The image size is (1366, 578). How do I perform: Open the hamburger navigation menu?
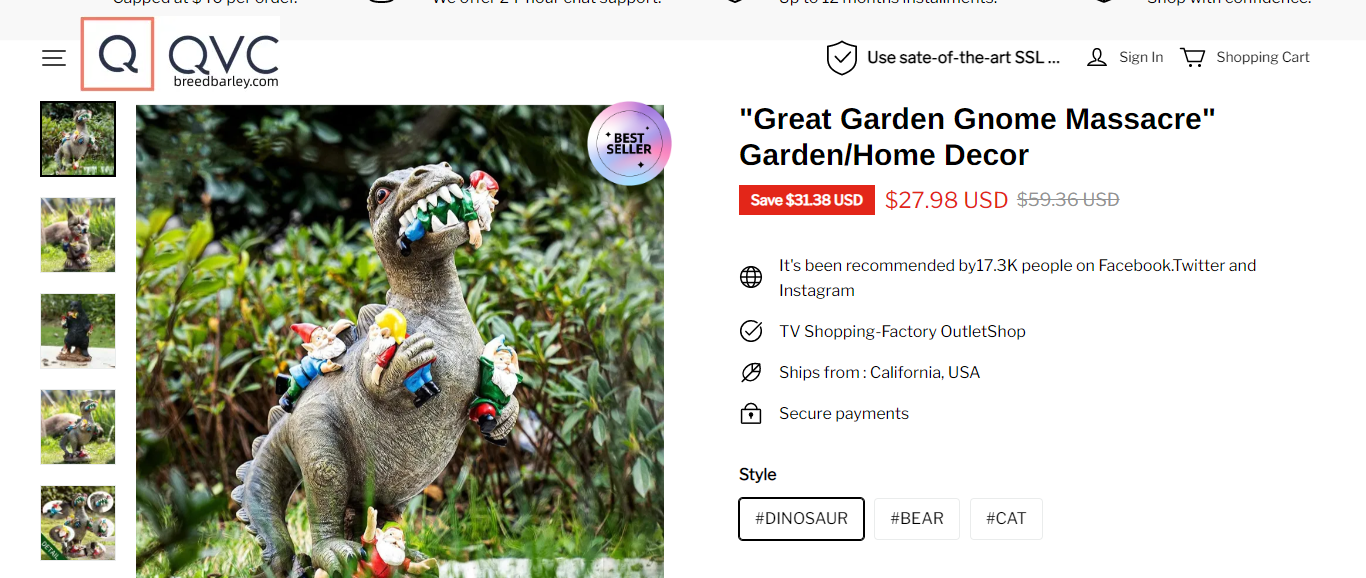[54, 58]
